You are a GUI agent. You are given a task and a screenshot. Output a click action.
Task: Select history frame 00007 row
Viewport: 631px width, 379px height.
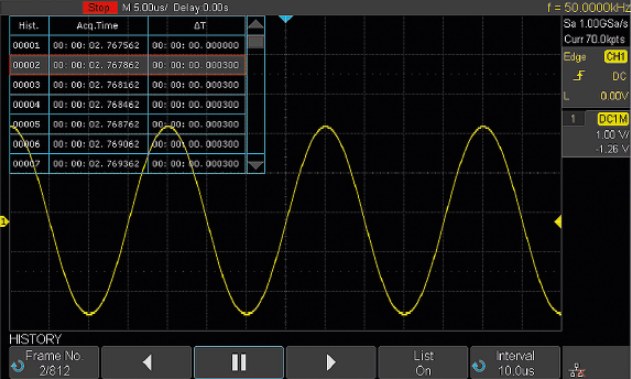(127, 163)
